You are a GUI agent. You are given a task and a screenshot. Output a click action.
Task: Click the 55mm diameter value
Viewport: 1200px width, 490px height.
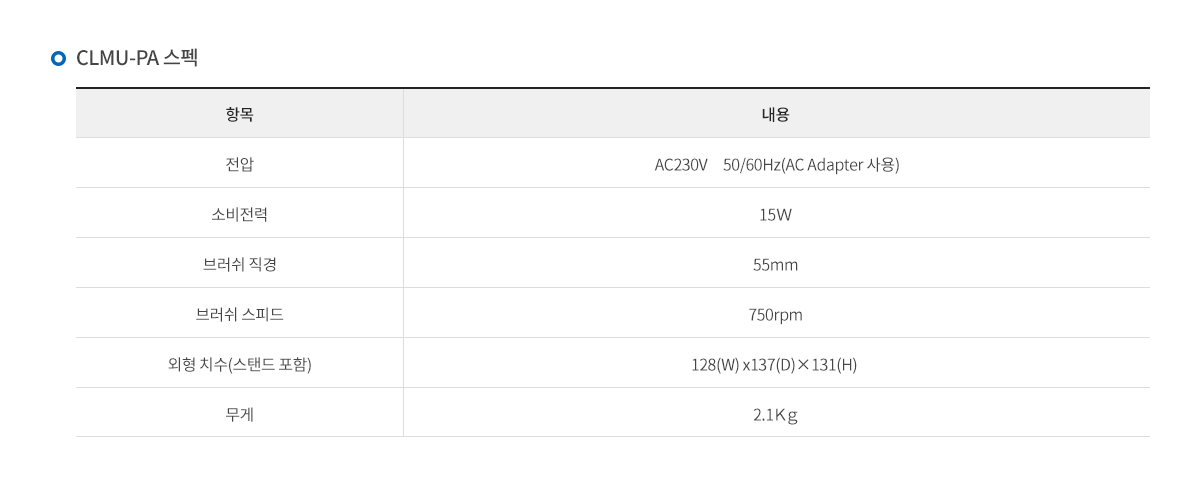(x=776, y=264)
